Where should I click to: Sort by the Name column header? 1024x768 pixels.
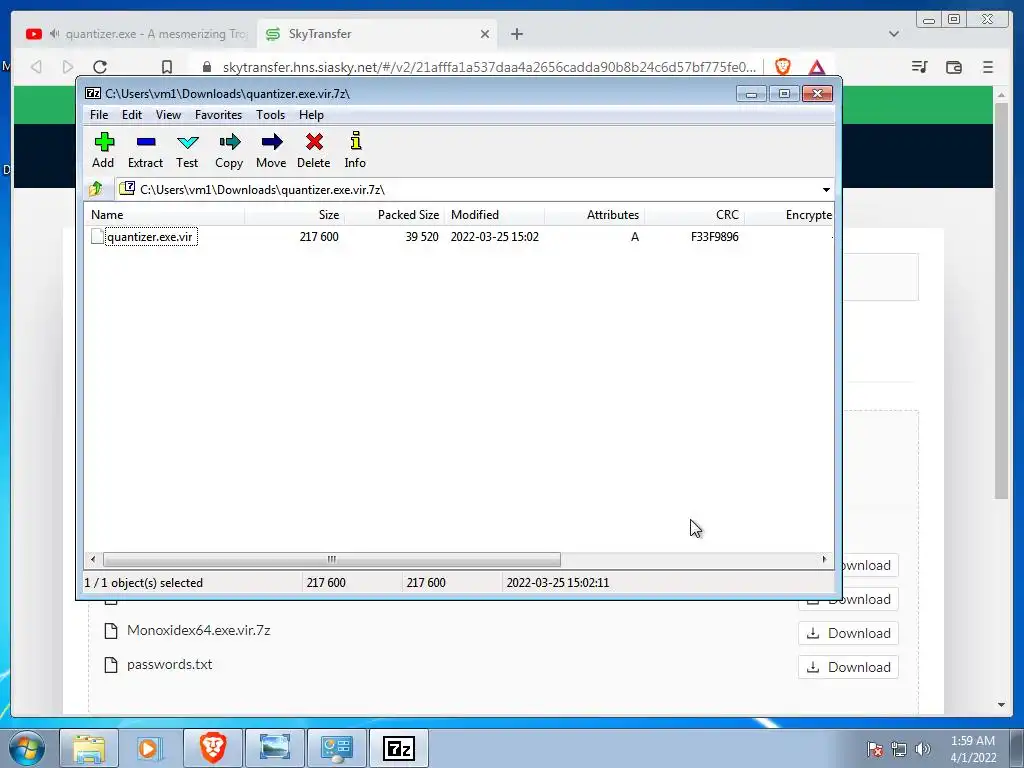[164, 215]
